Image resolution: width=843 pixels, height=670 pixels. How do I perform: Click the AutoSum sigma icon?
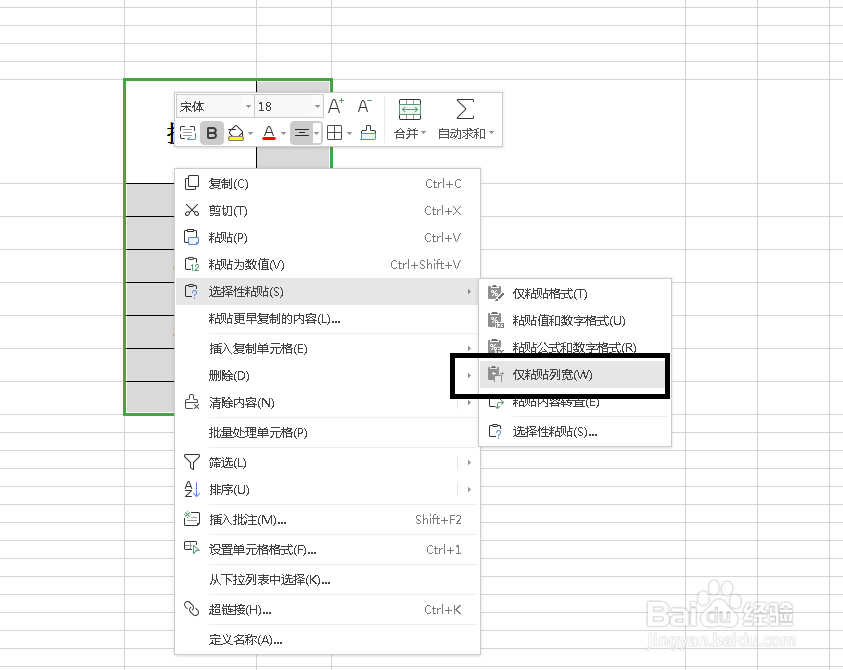465,109
